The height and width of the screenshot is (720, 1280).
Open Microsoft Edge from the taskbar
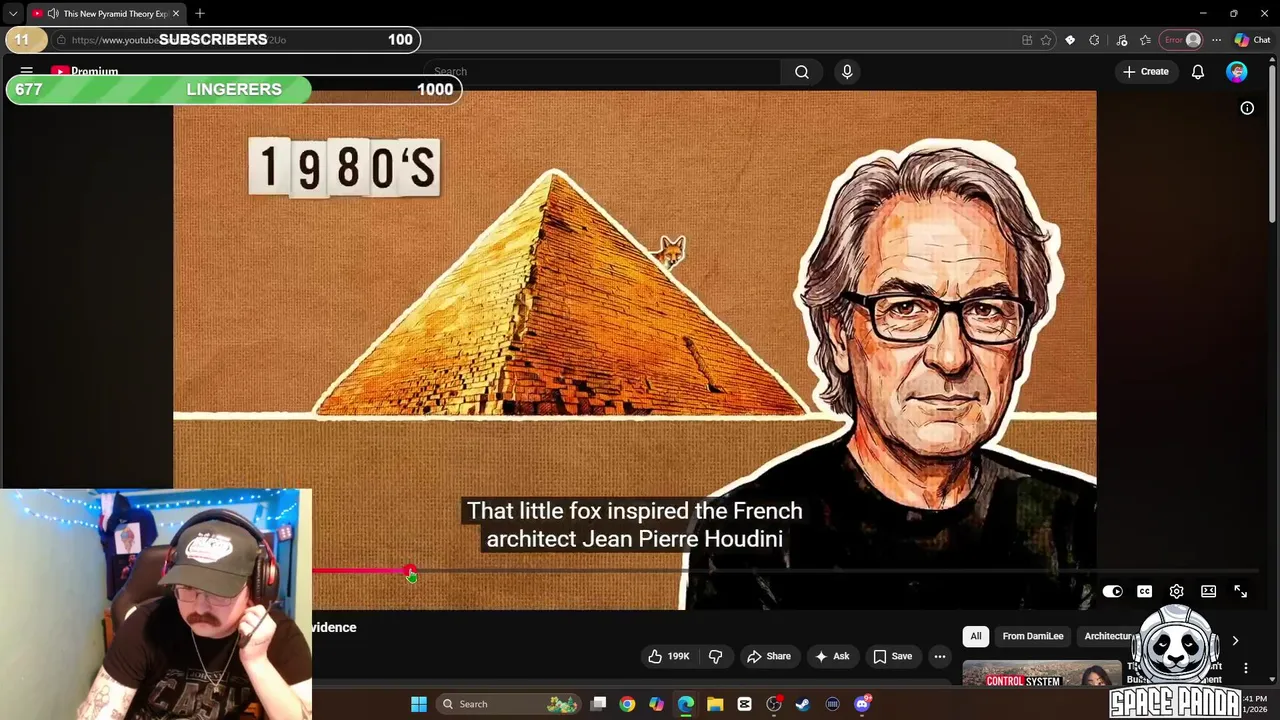pos(686,704)
